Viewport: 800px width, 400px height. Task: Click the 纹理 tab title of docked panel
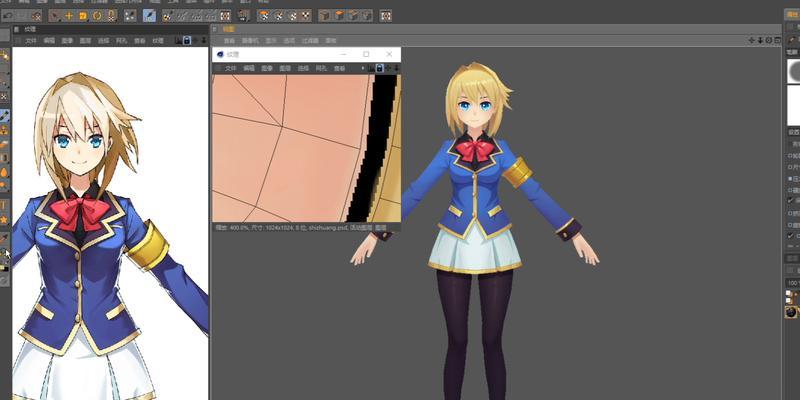click(x=30, y=29)
